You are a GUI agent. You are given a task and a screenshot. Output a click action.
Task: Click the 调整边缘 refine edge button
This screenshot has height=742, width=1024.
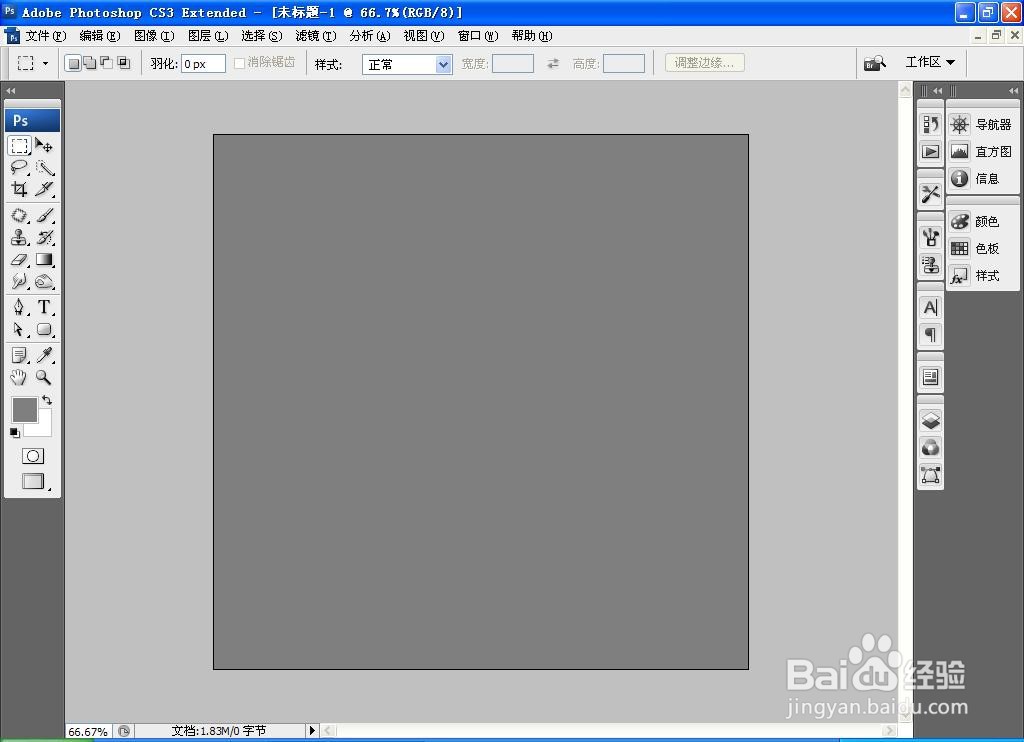point(705,63)
